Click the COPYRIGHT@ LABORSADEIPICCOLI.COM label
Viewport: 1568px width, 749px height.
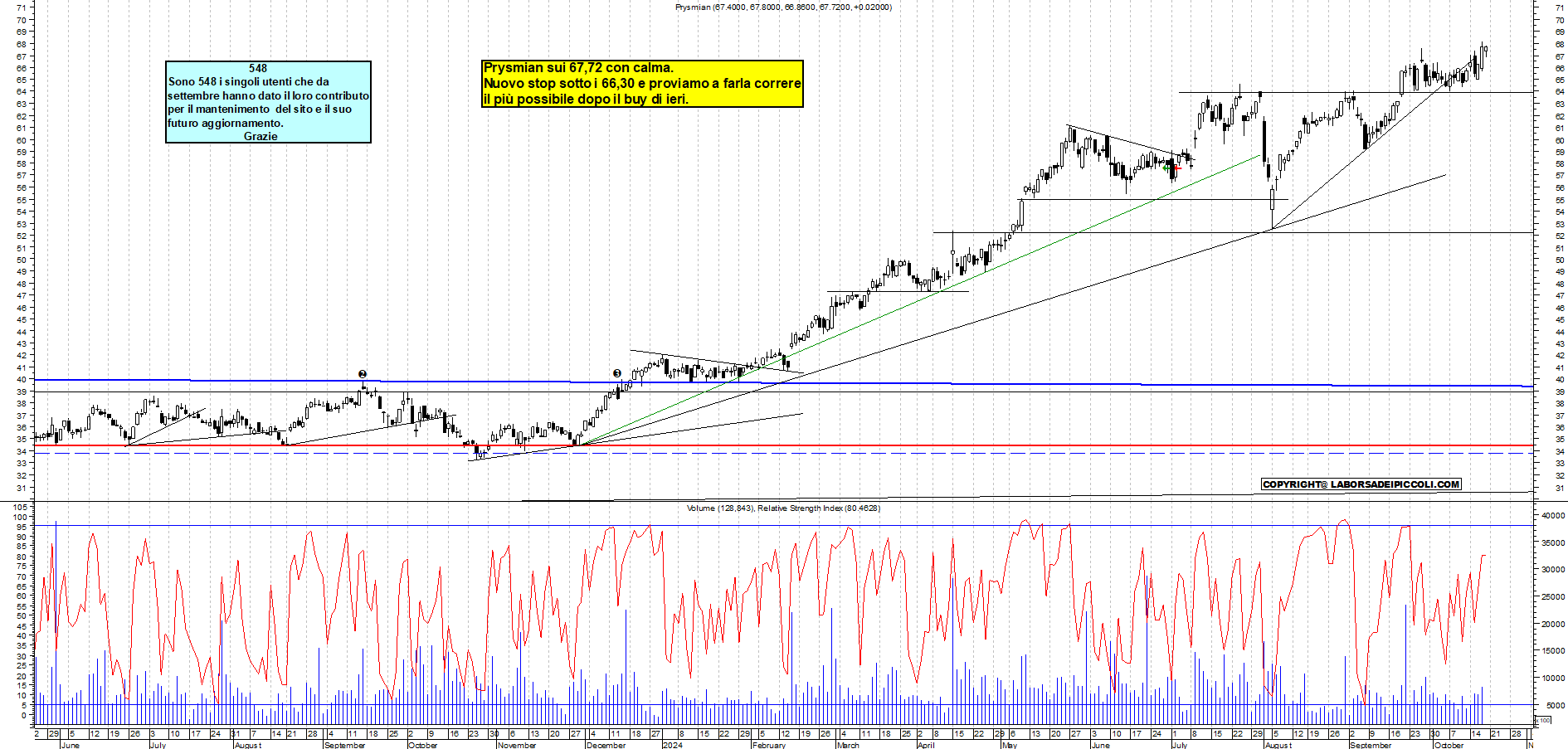pos(1361,484)
